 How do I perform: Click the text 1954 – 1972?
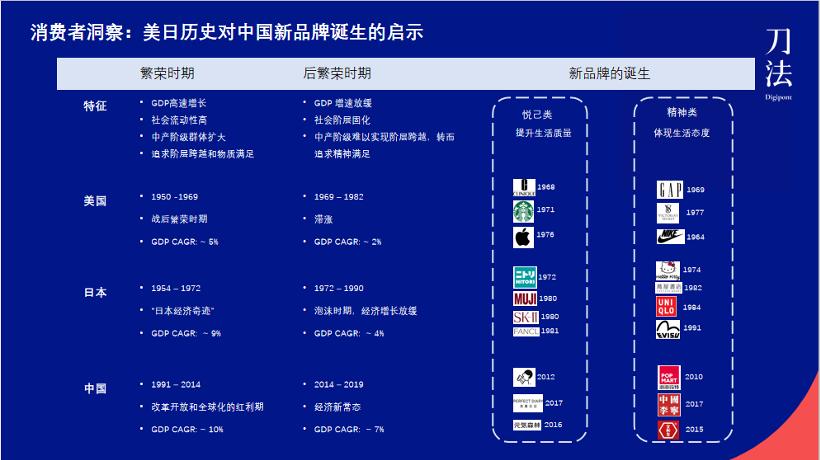coord(176,288)
